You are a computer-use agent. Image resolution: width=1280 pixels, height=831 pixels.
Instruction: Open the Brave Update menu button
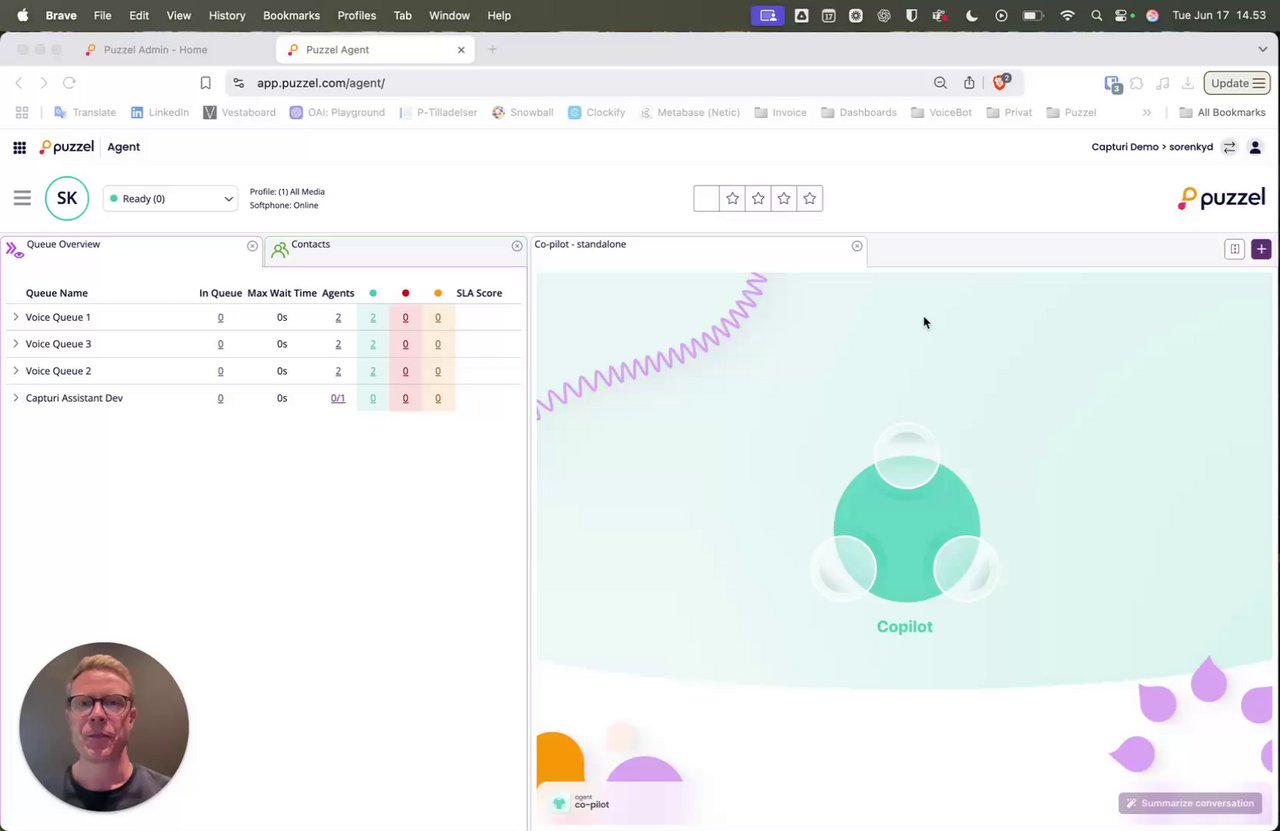click(x=1237, y=83)
